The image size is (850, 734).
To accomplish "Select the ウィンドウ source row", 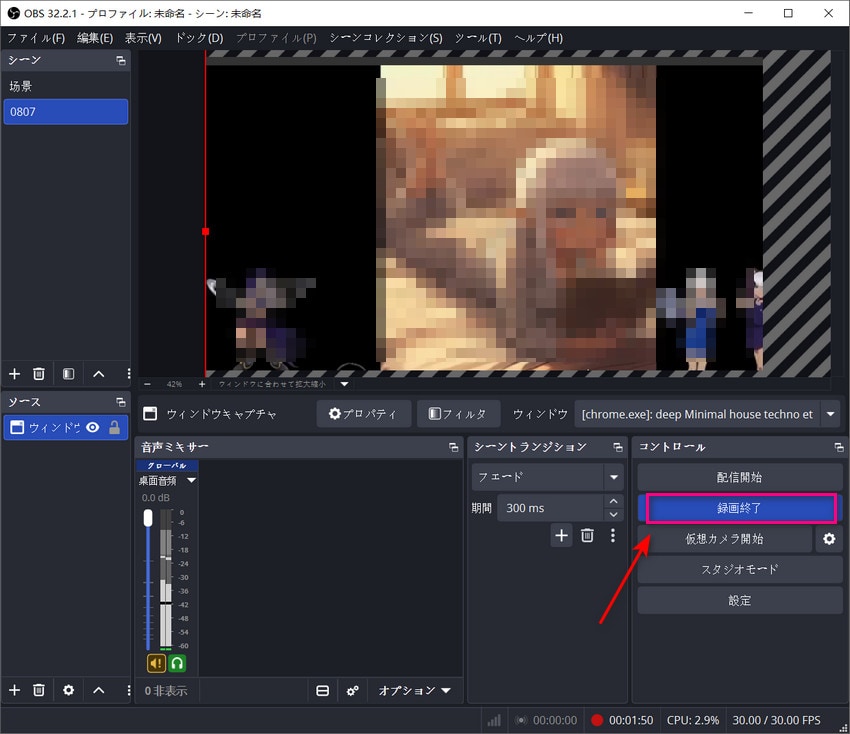I will point(66,427).
